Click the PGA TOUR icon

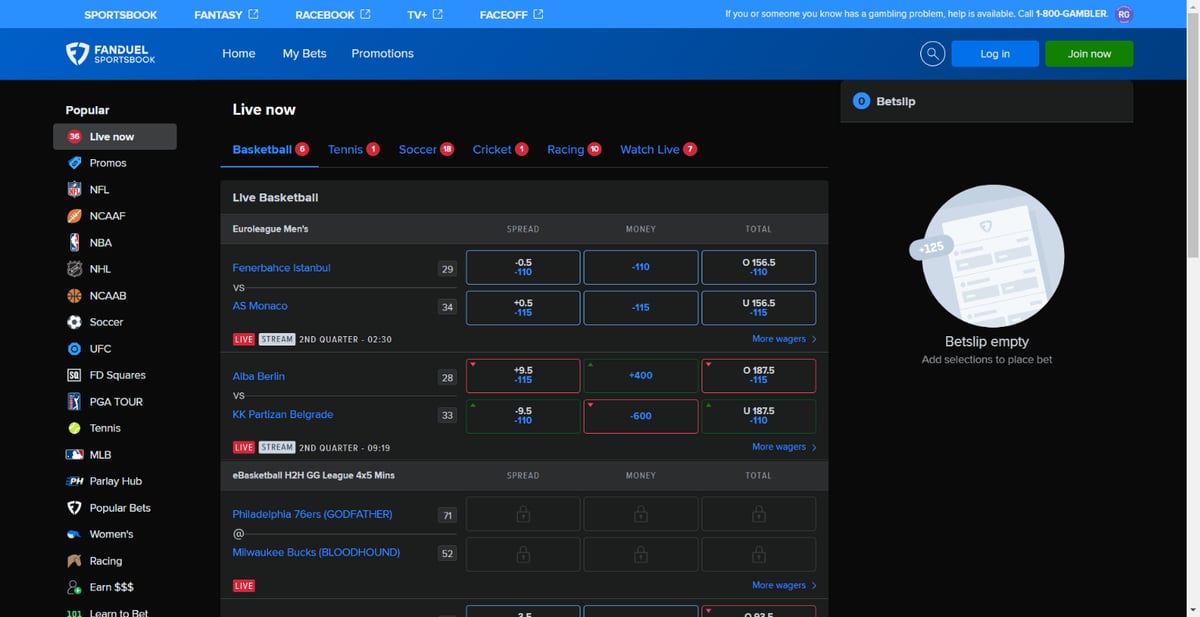tap(74, 402)
